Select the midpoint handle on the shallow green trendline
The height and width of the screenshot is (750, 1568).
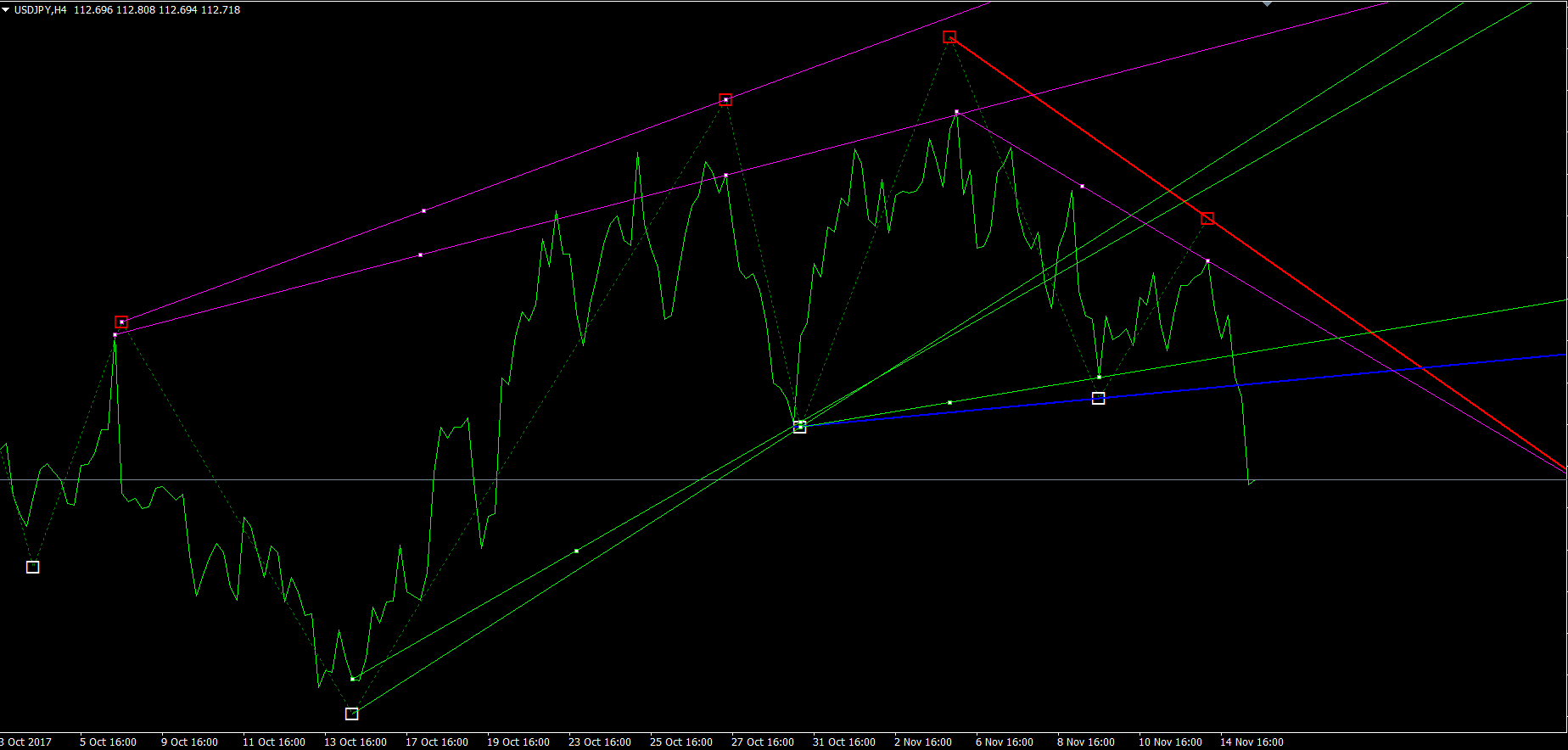pos(949,402)
